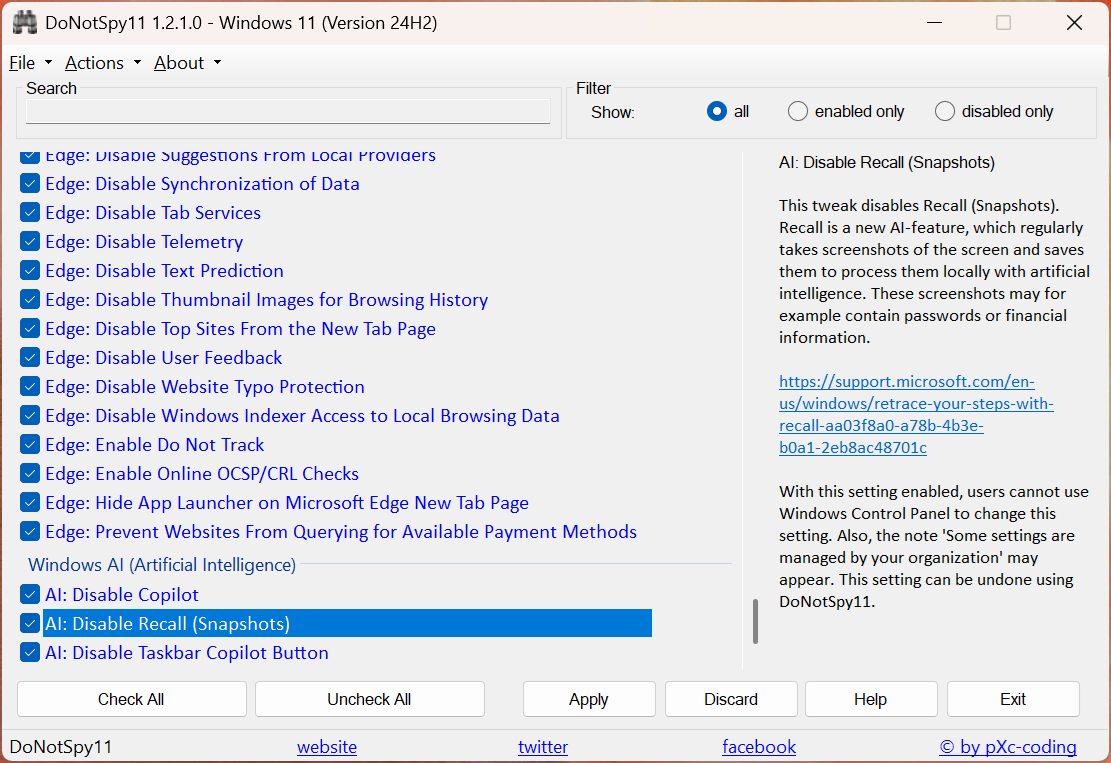Select 'Edge: Disable User Feedback' row text
Viewport: 1111px width, 763px height.
tap(164, 358)
